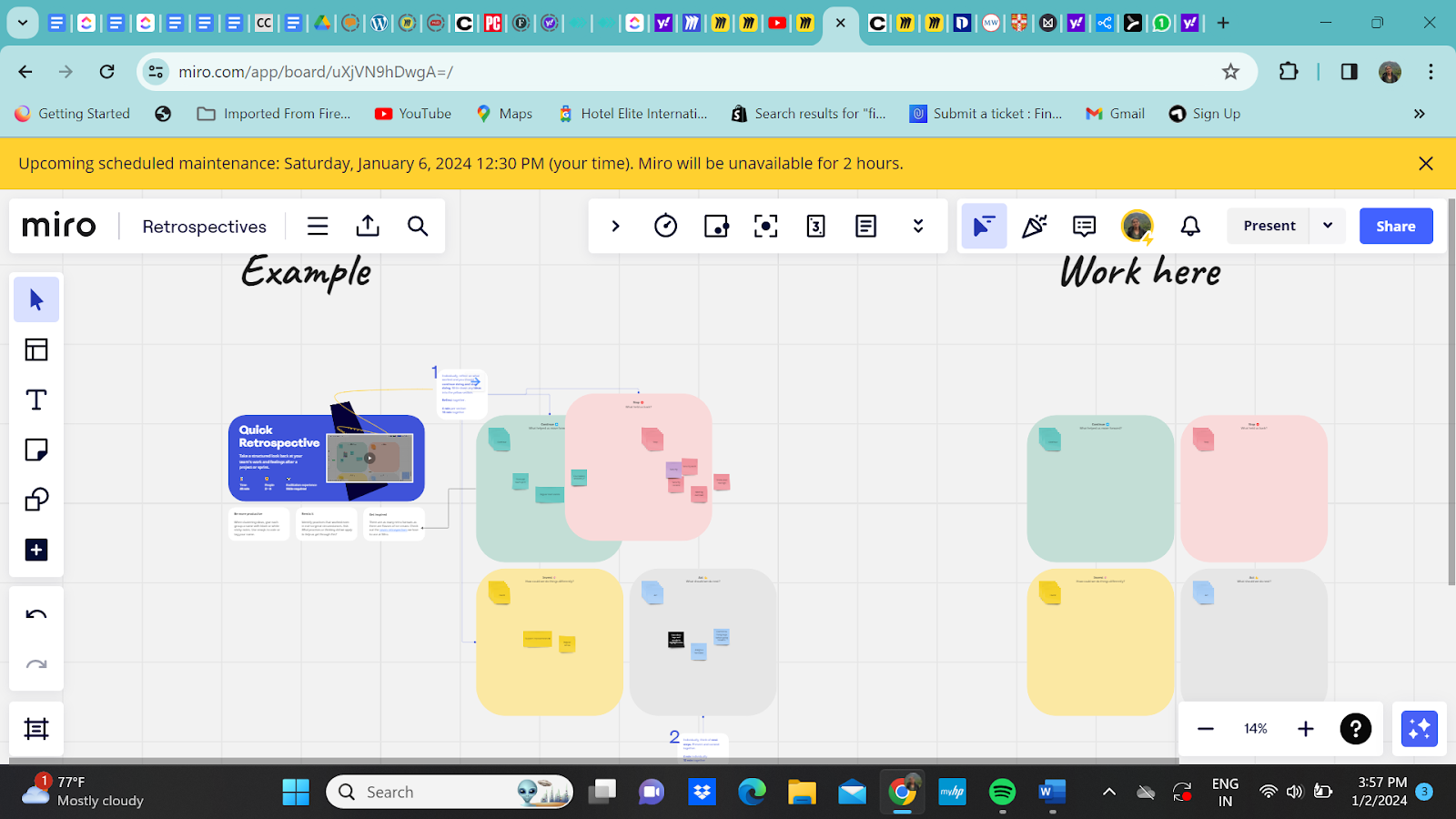Open the reactions confetti icon
This screenshot has height=819, width=1456.
point(1035,226)
